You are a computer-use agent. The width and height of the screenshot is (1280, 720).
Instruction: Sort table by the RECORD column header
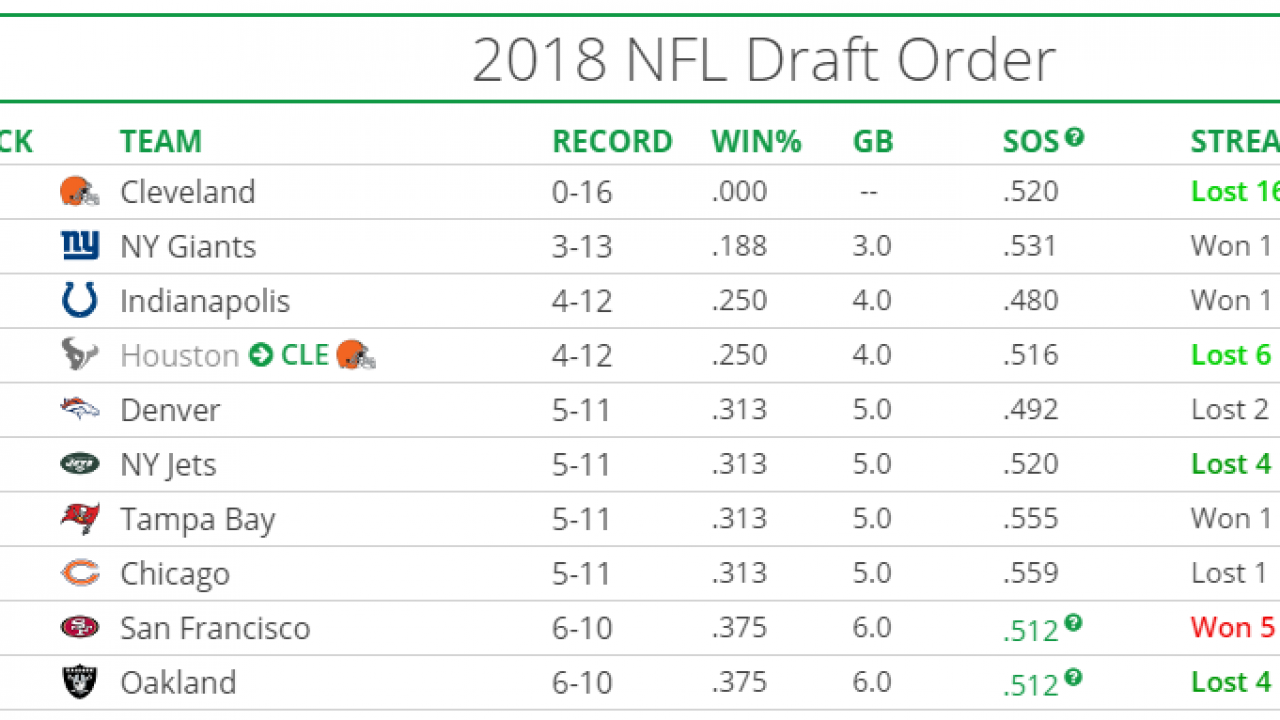point(612,142)
